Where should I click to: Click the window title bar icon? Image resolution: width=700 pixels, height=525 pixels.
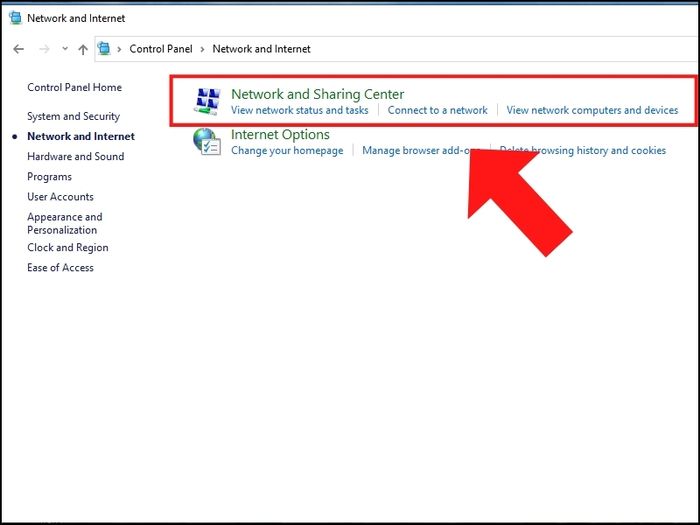(x=15, y=18)
